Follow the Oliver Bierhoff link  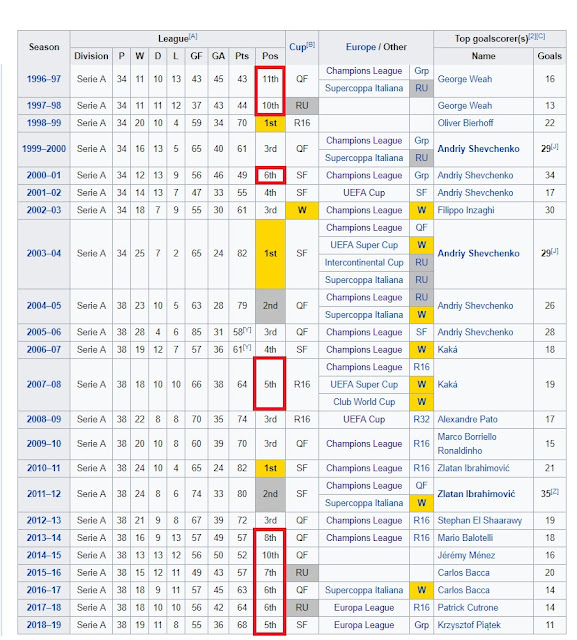click(x=465, y=123)
